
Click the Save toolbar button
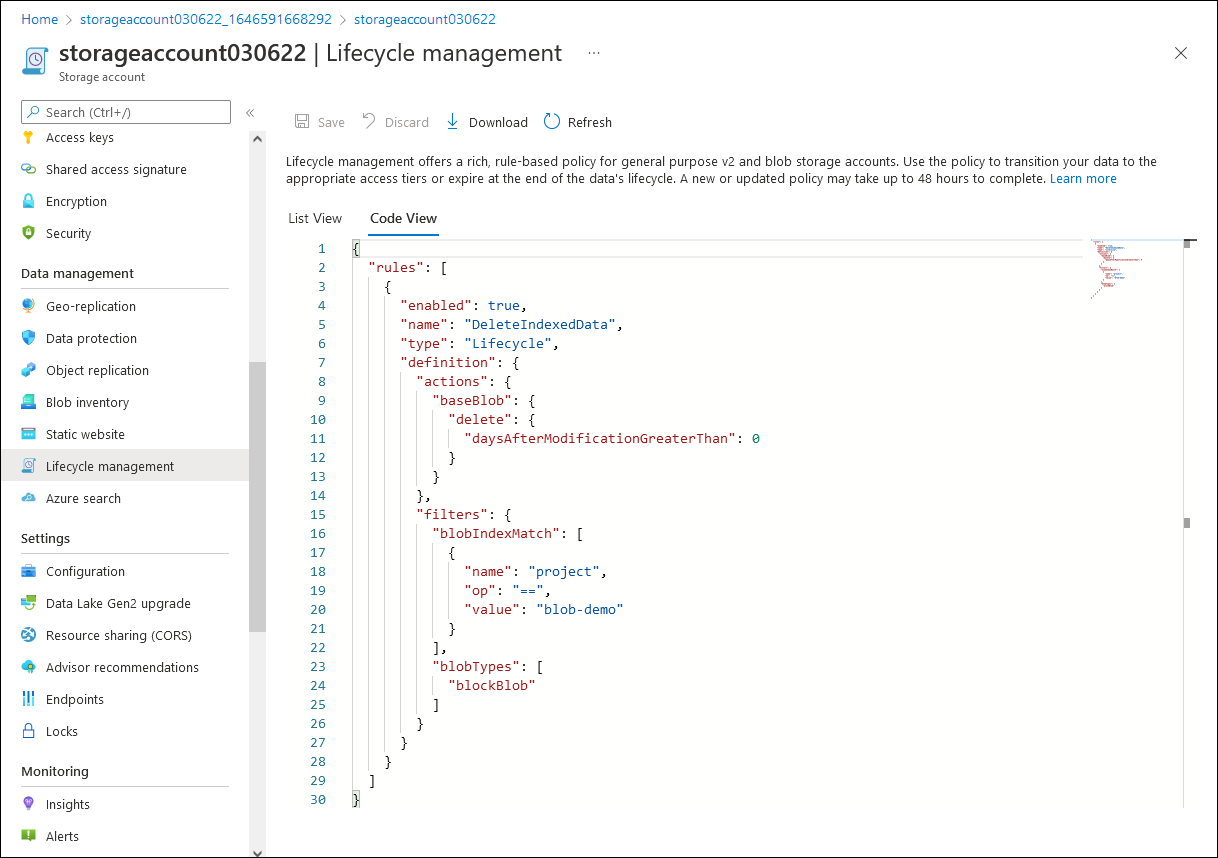click(319, 122)
